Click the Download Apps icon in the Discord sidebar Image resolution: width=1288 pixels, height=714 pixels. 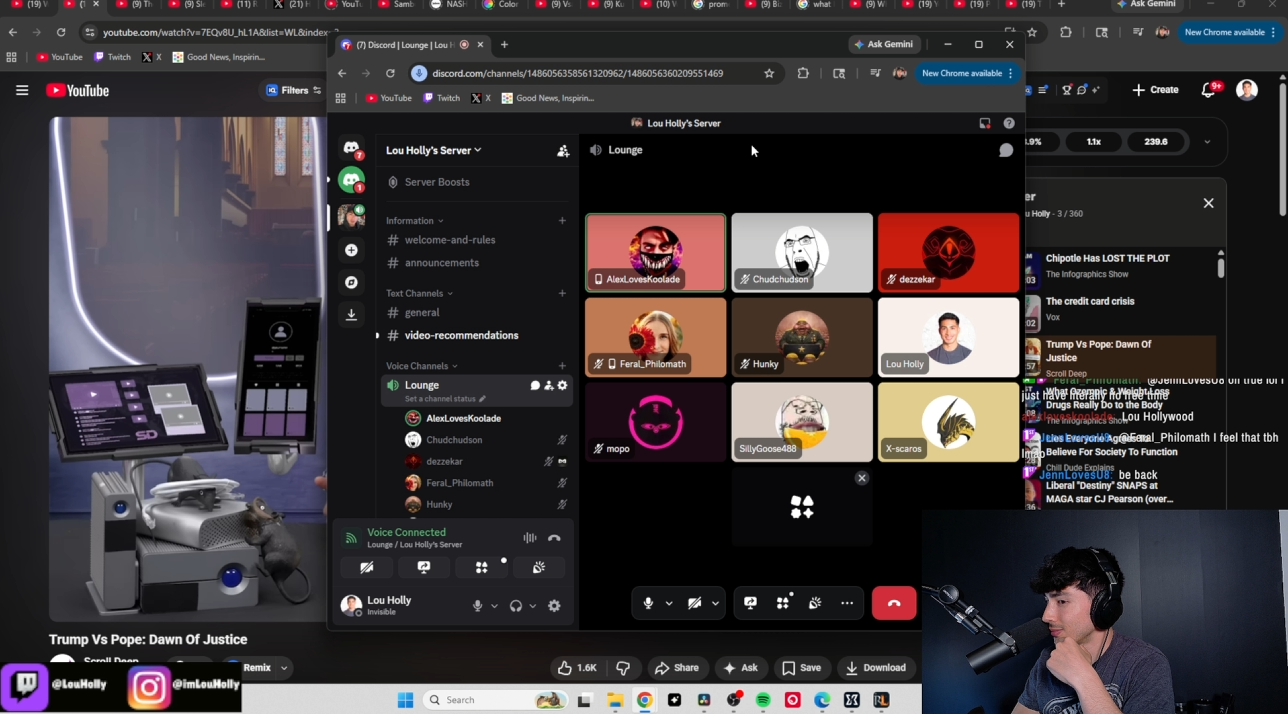click(x=351, y=315)
